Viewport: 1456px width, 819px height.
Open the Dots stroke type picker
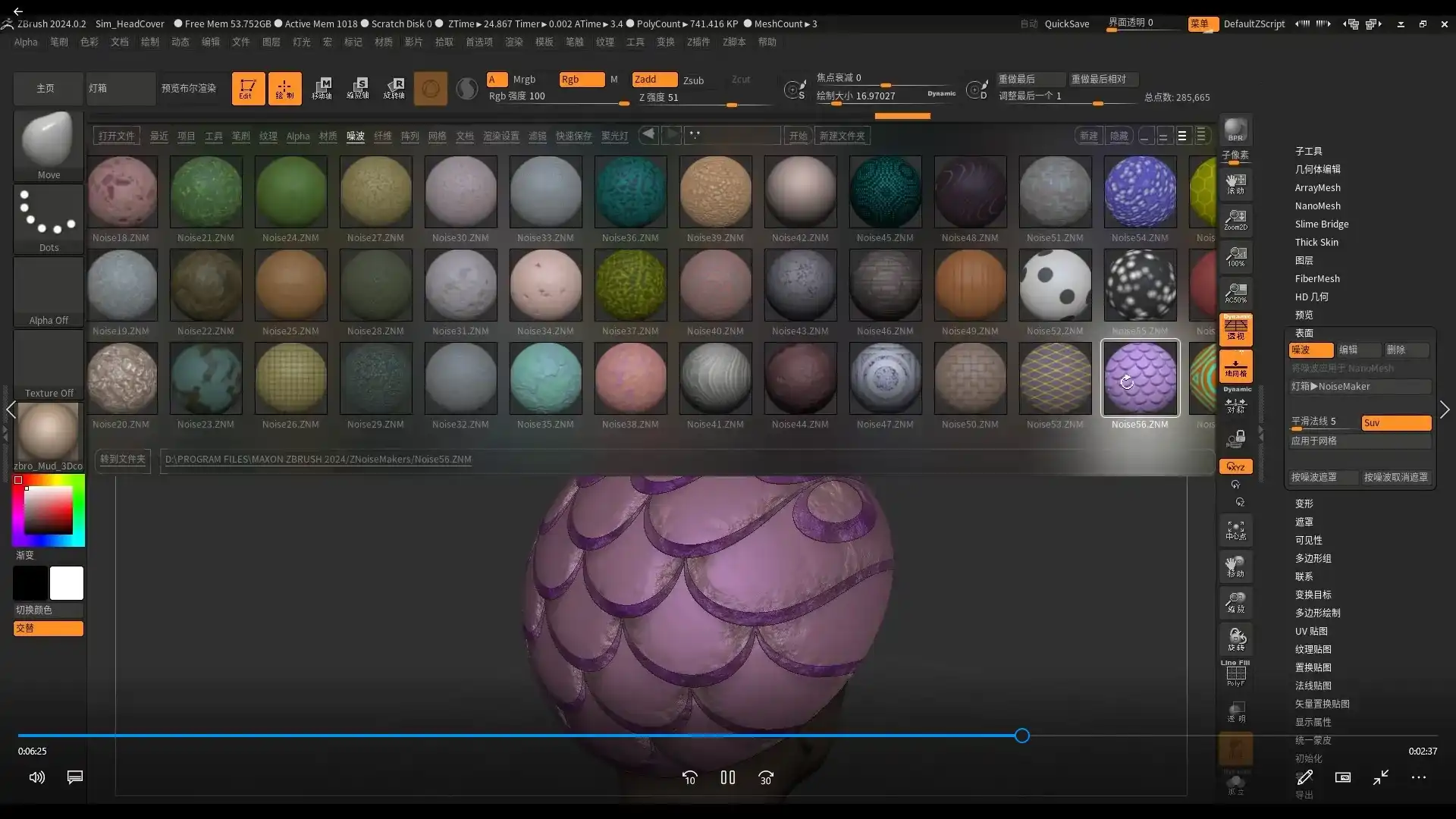(49, 218)
